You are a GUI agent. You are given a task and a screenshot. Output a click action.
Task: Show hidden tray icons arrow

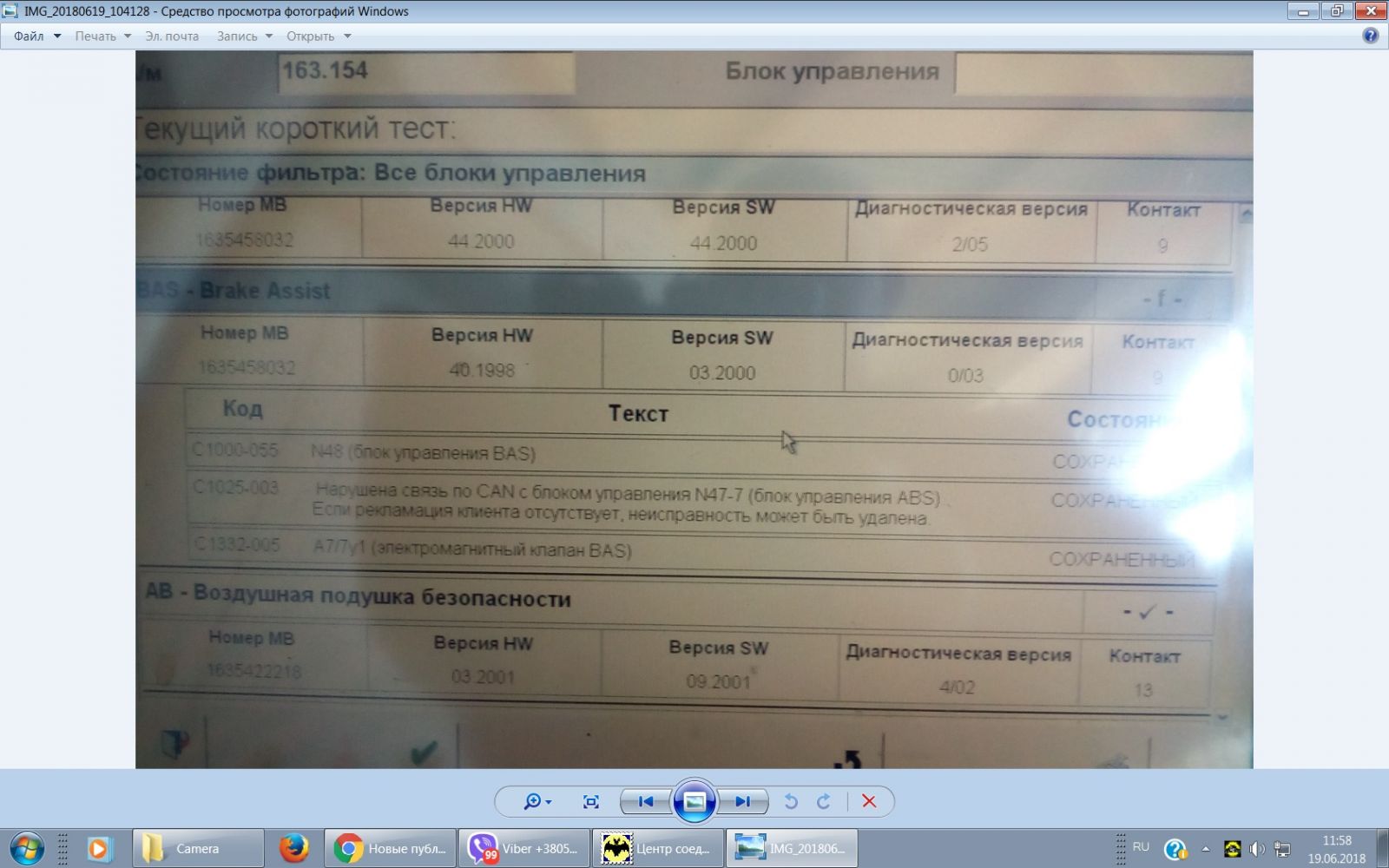(1205, 849)
